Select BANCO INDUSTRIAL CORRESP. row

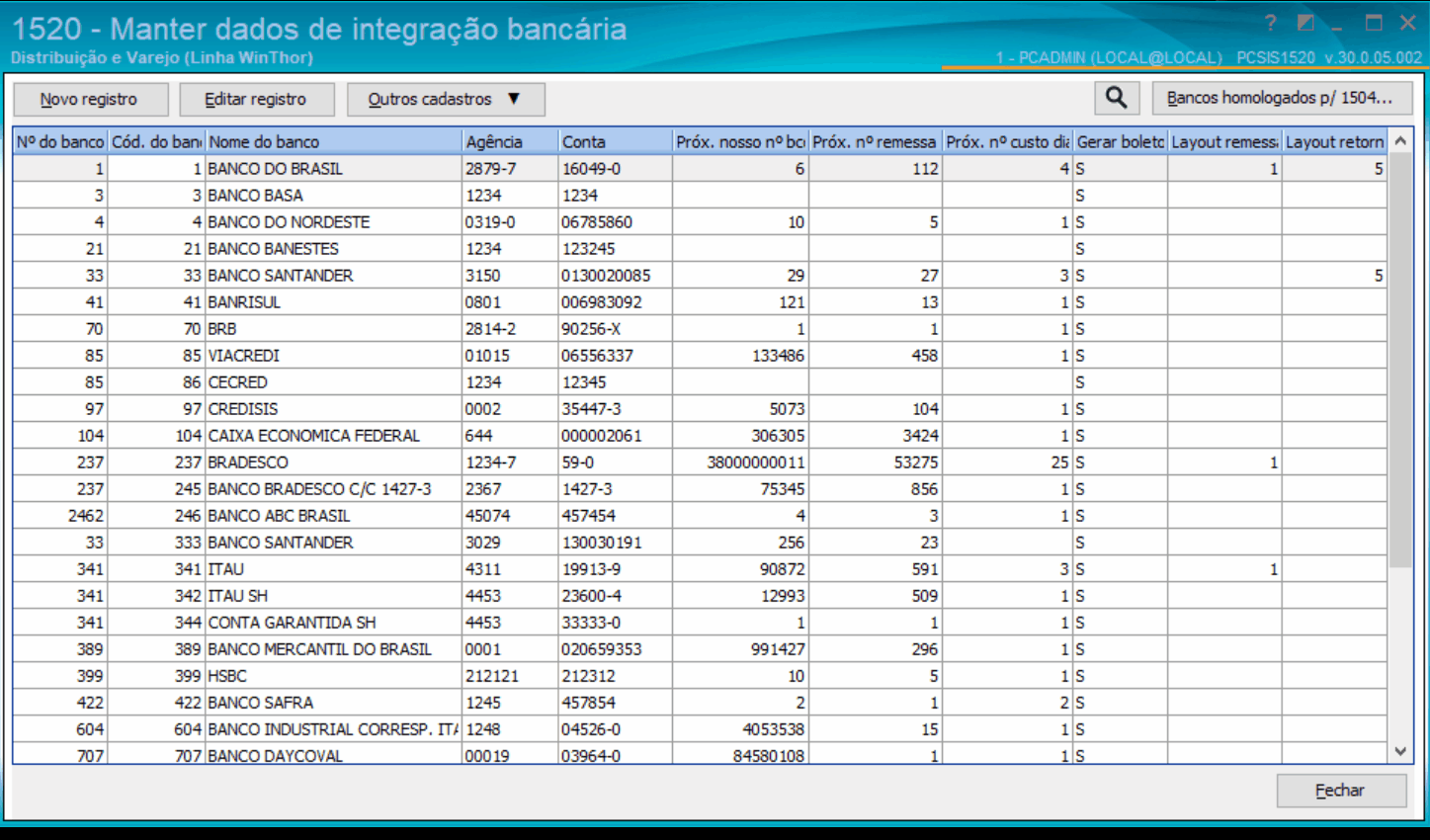pyautogui.click(x=700, y=728)
